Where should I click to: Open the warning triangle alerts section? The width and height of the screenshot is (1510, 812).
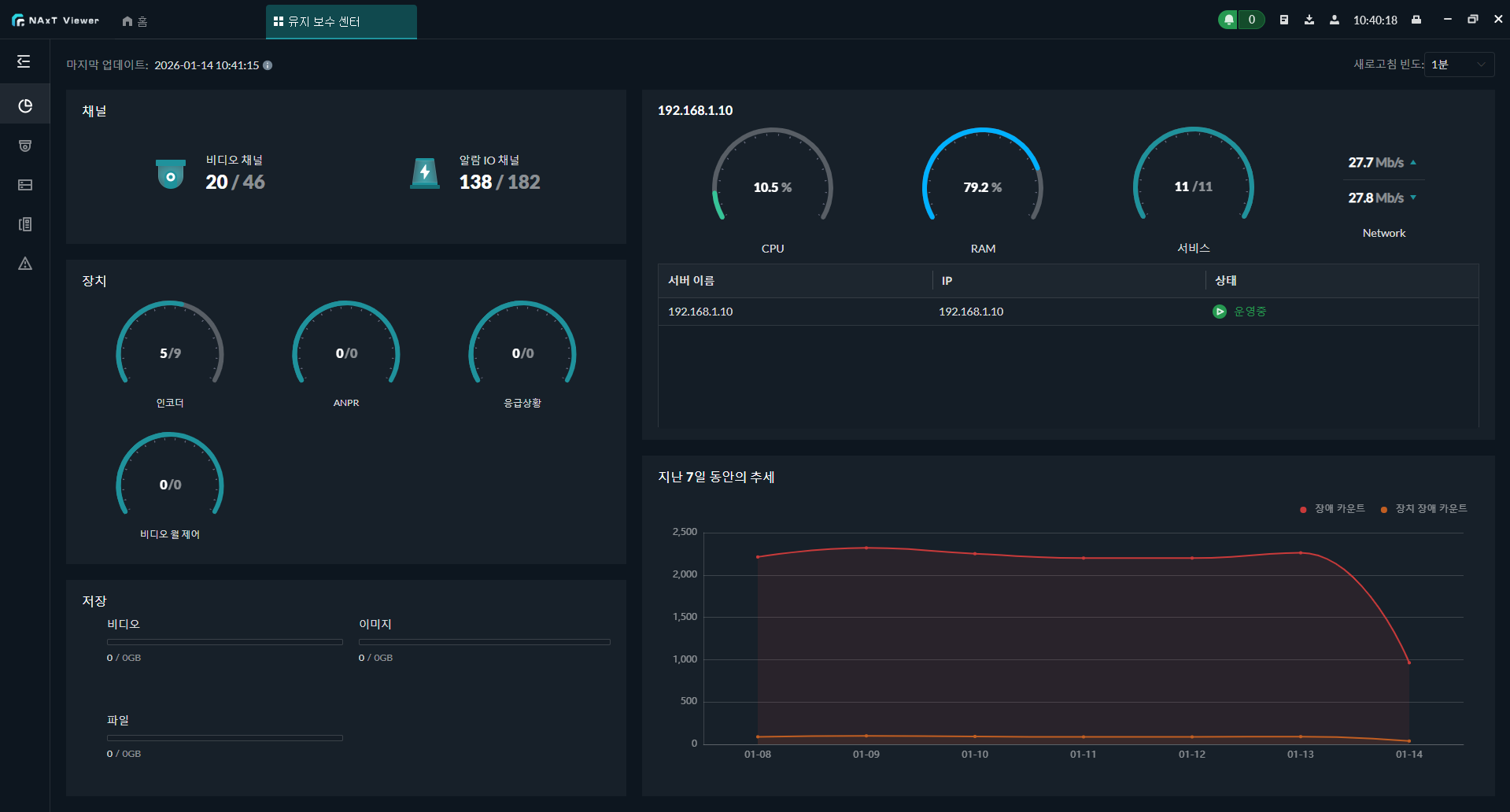point(25,264)
